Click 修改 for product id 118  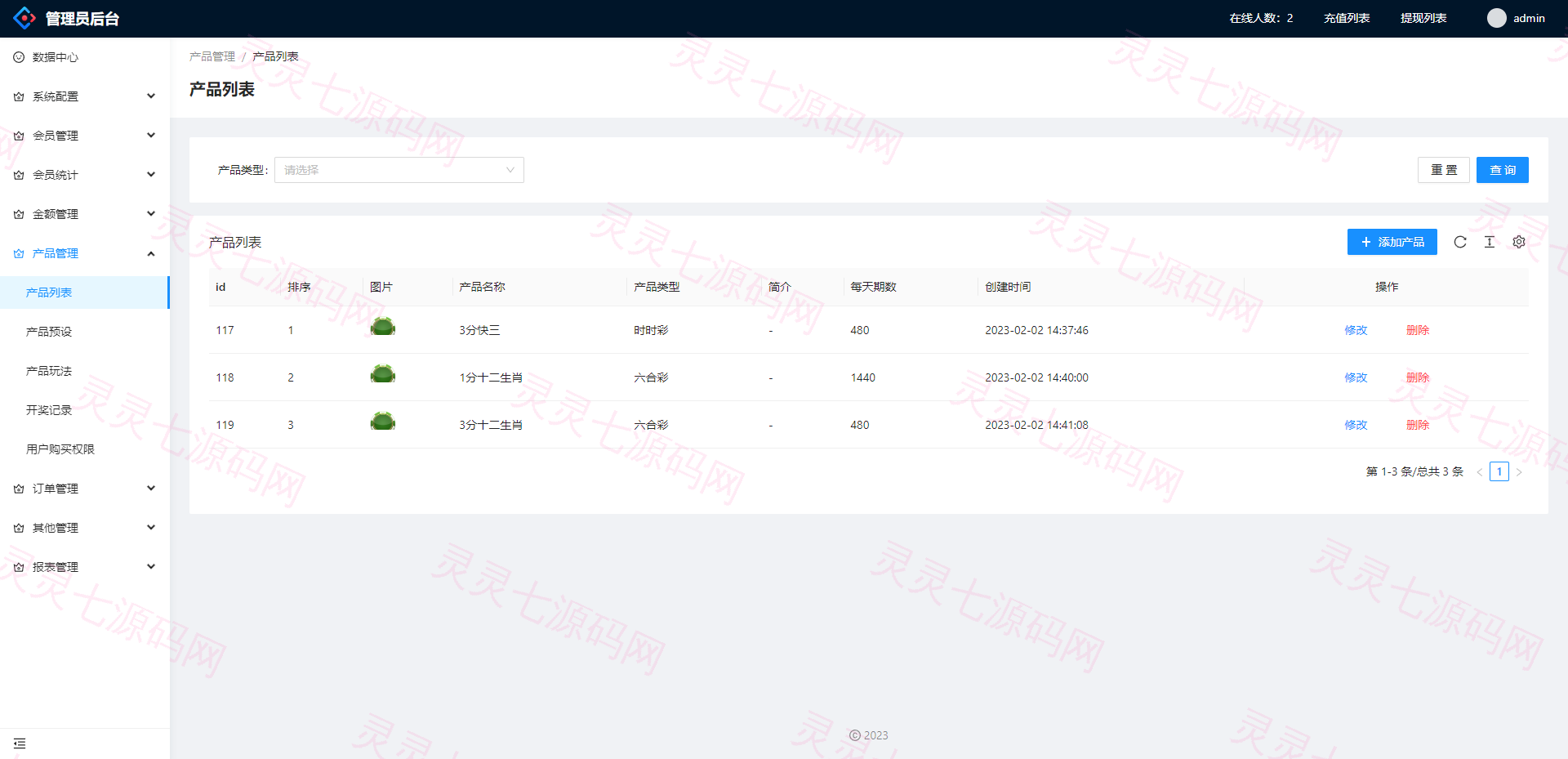(x=1356, y=377)
